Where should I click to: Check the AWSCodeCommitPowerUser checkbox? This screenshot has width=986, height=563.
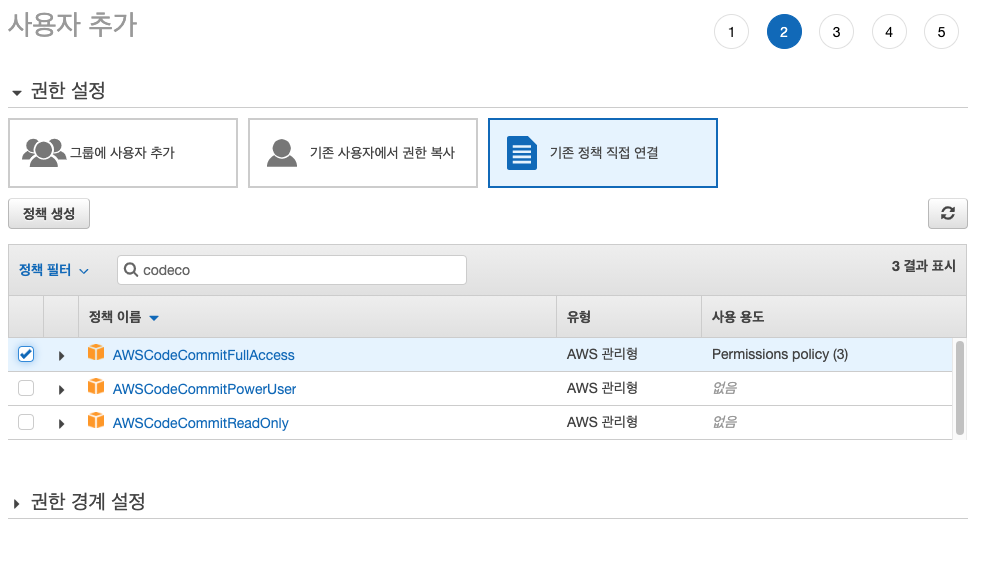pyautogui.click(x=26, y=388)
